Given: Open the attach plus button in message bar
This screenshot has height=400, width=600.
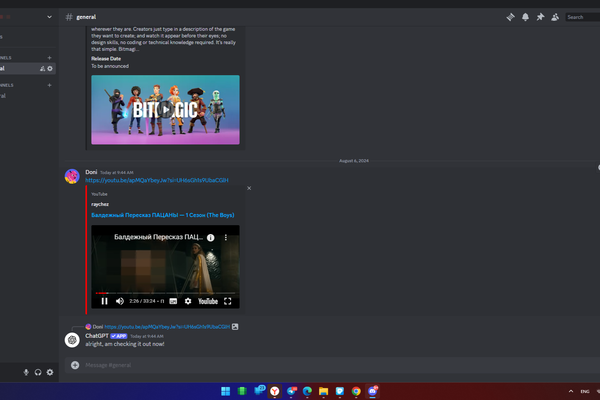Looking at the screenshot, I should coord(75,365).
